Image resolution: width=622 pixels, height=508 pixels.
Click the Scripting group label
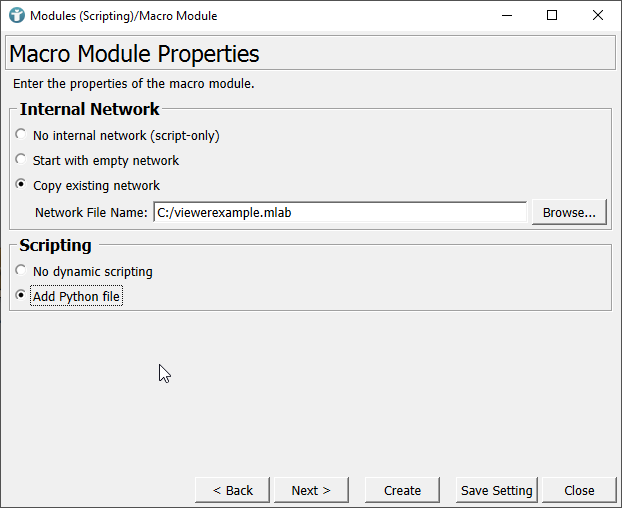tap(55, 245)
